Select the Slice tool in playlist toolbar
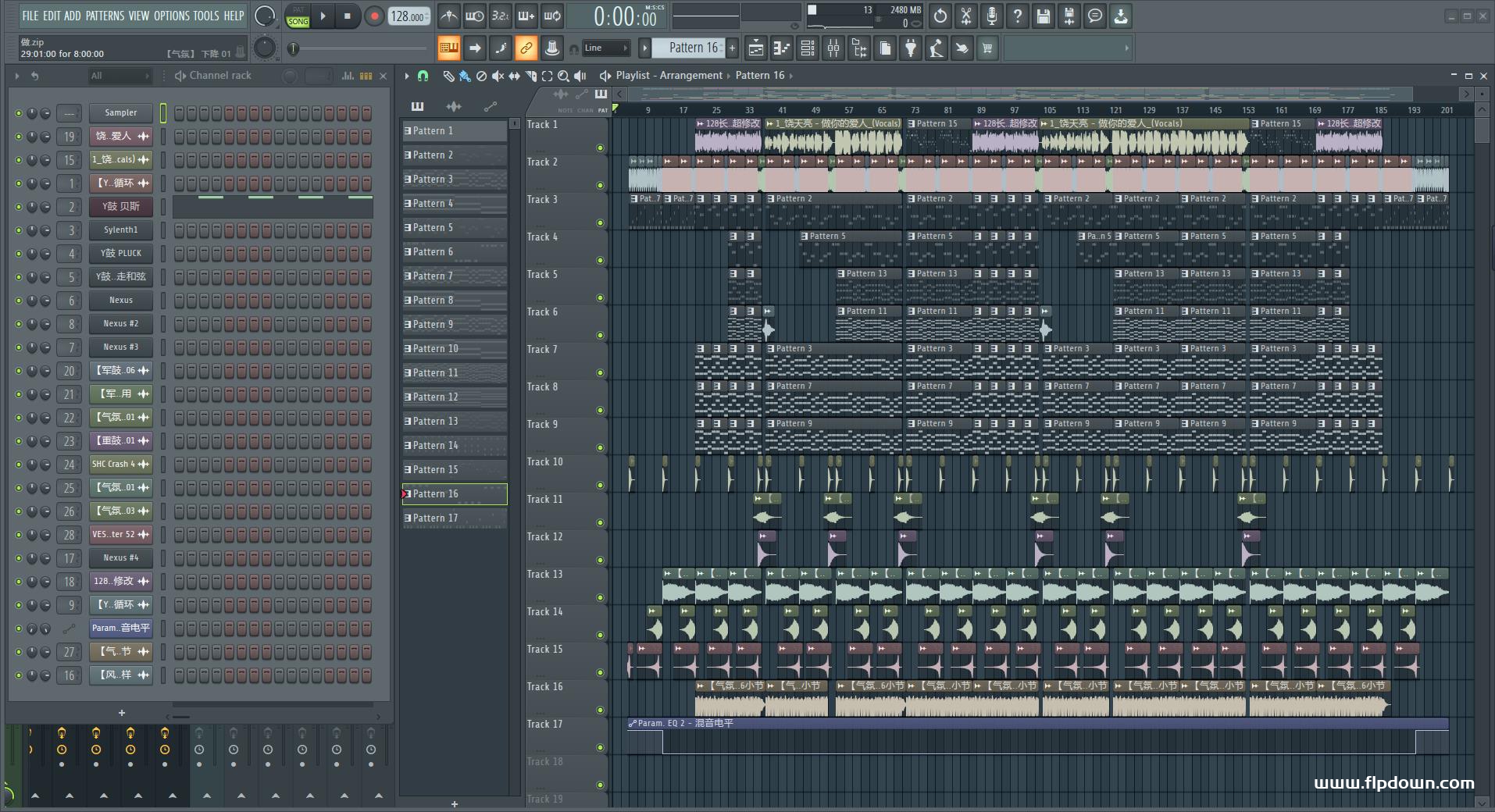 (x=531, y=76)
